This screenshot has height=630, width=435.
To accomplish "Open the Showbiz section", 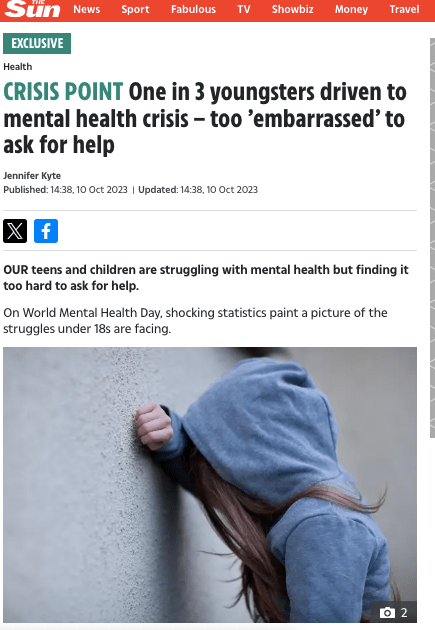I will point(292,9).
